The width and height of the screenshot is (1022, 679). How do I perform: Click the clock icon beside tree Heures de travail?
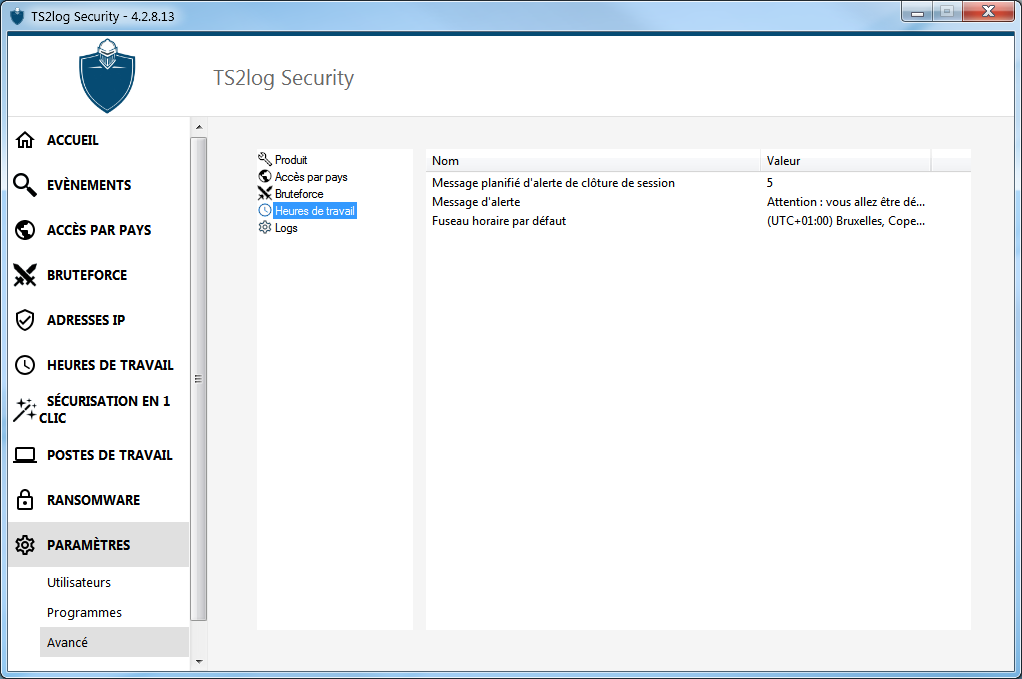coord(265,210)
